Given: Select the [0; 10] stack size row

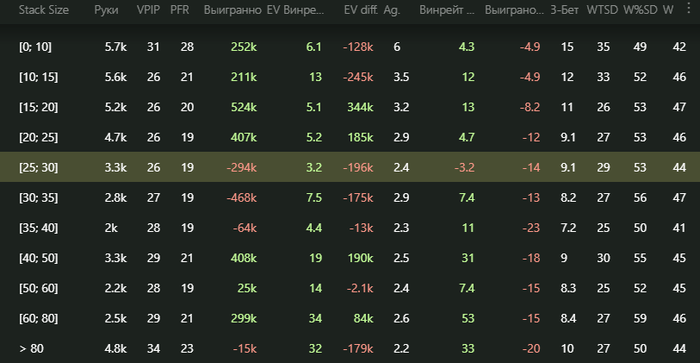Looking at the screenshot, I should pos(350,47).
